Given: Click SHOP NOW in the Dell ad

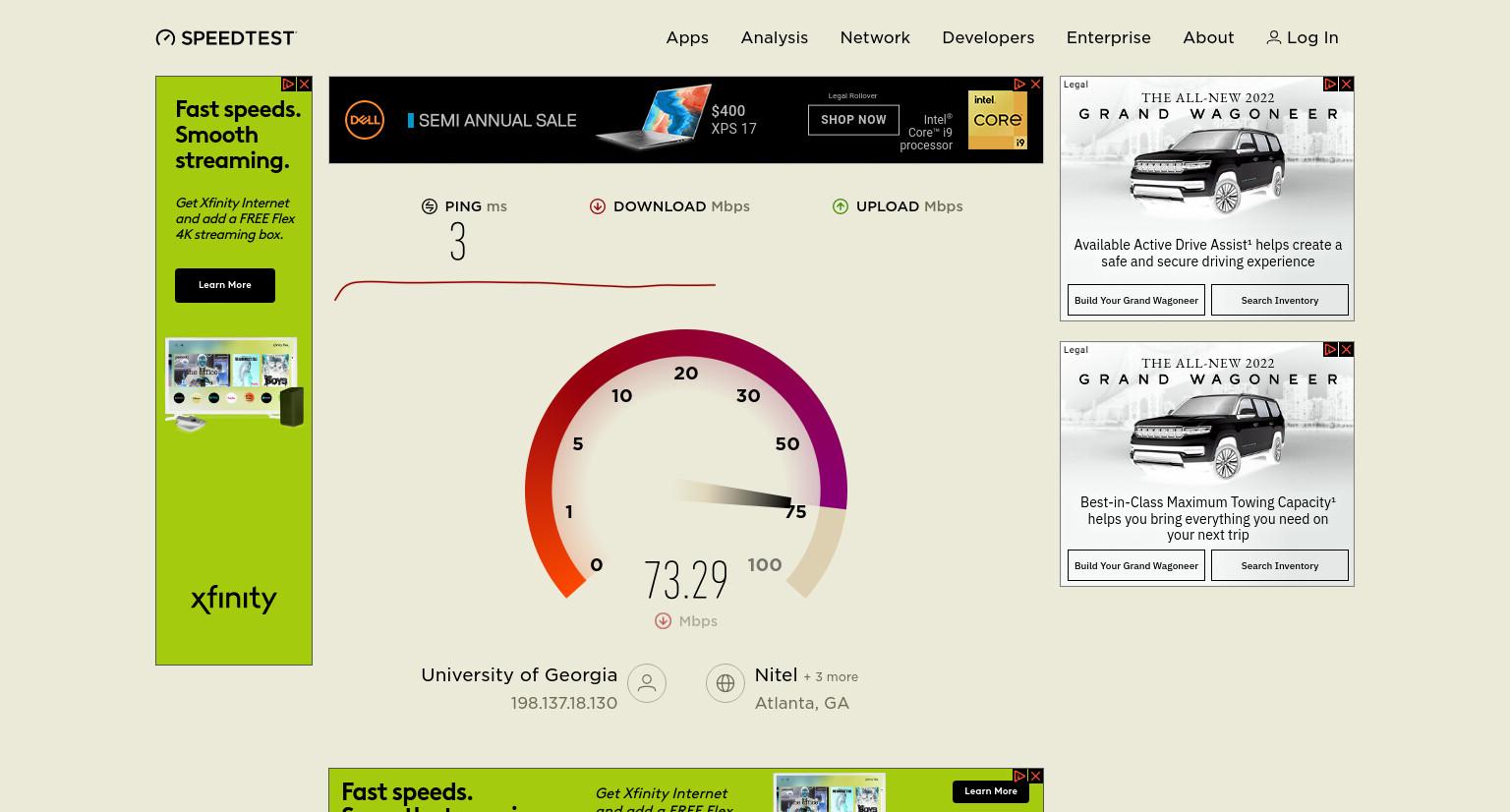Looking at the screenshot, I should click(853, 120).
